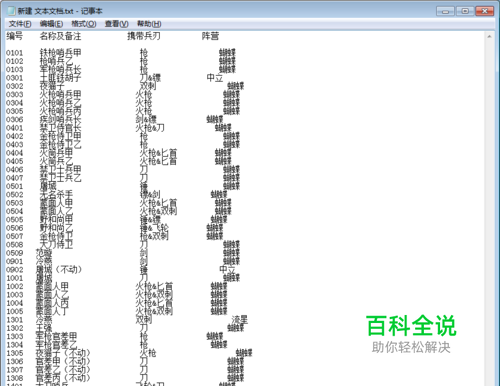Place cursor at row number 0501
Viewport: 500px width, 386px height.
click(15, 186)
